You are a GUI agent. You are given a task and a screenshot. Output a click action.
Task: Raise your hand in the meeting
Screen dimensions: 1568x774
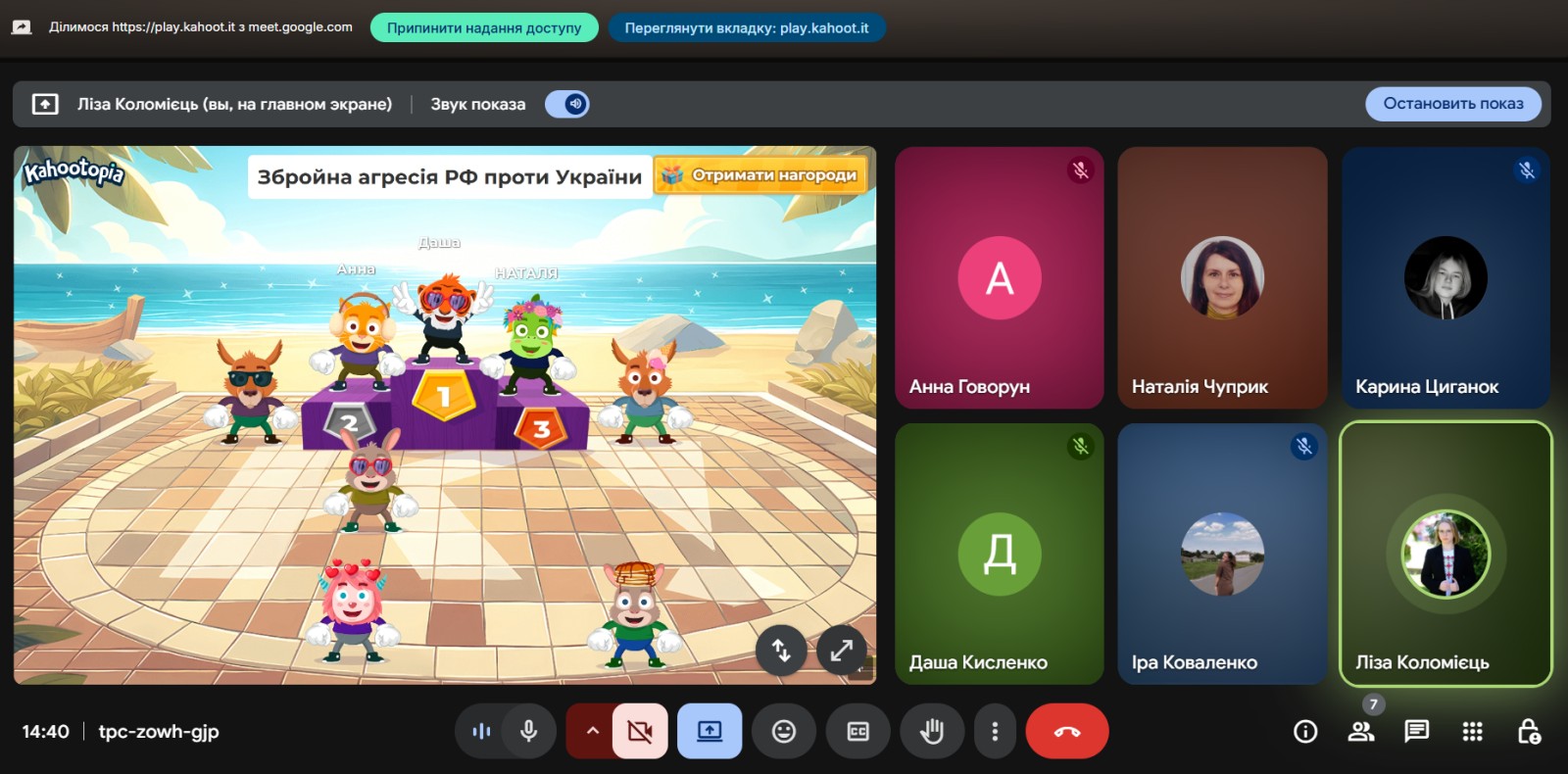tap(932, 731)
